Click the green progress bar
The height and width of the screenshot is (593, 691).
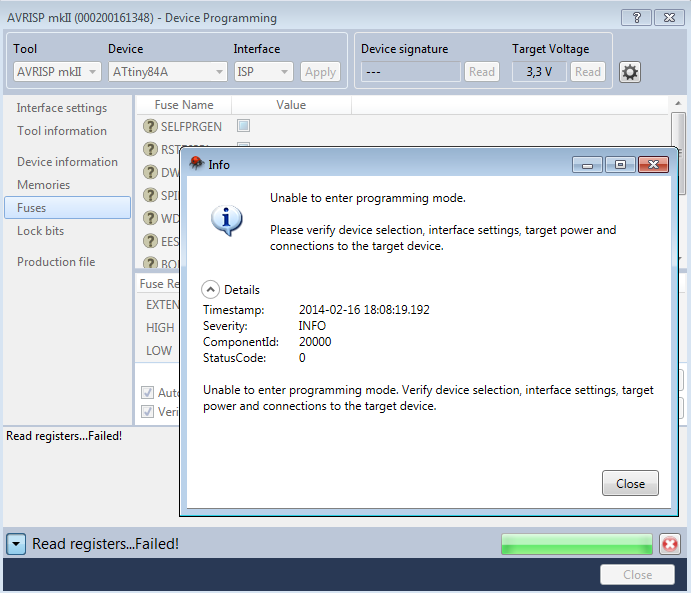click(x=576, y=544)
